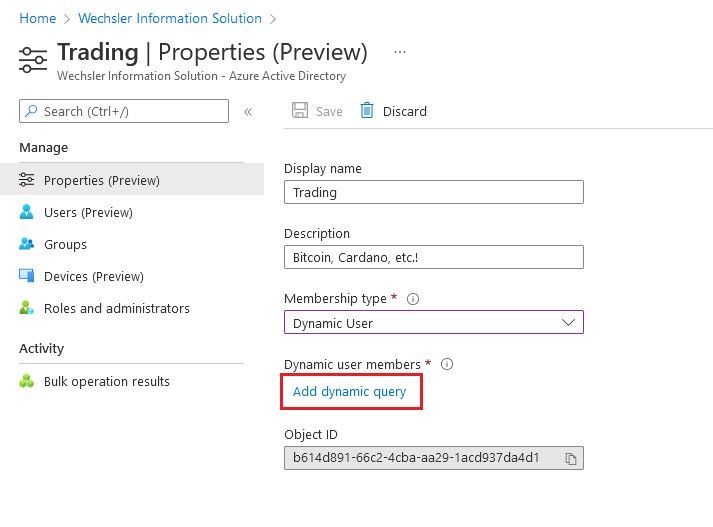Copy Object ID with clipboard icon

[570, 459]
